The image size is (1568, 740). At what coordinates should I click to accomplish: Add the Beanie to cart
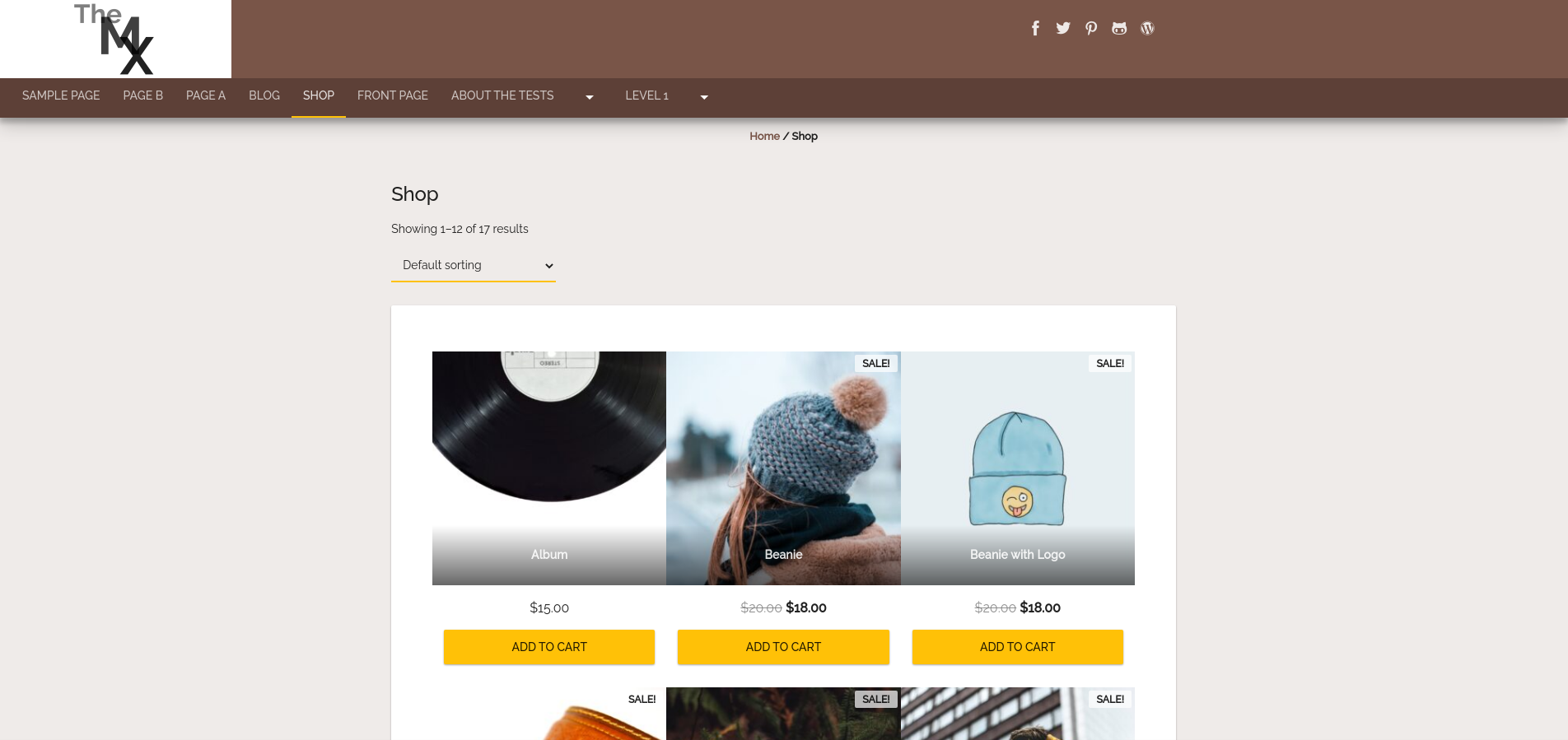[x=783, y=647]
